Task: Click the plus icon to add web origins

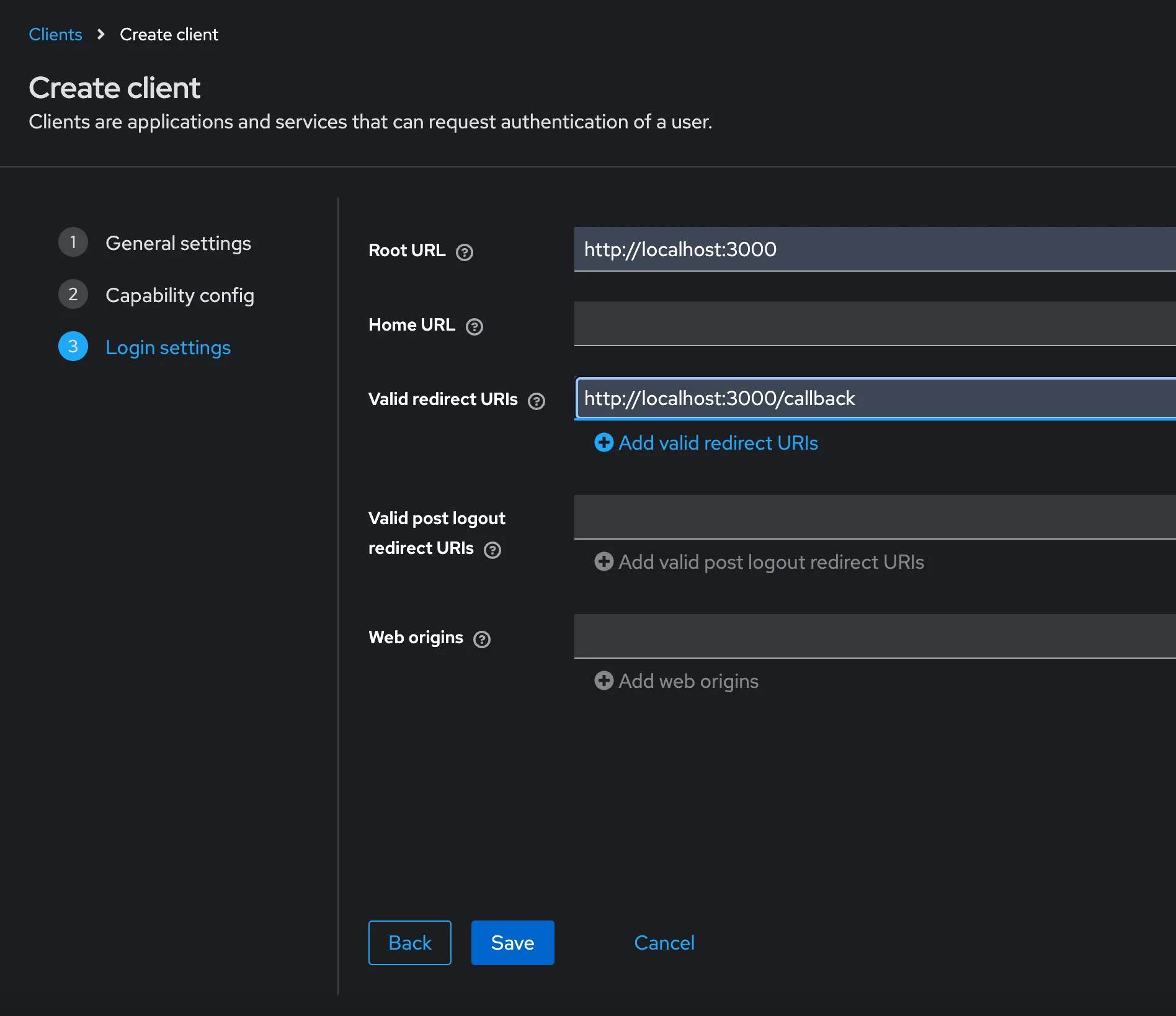Action: pos(604,680)
